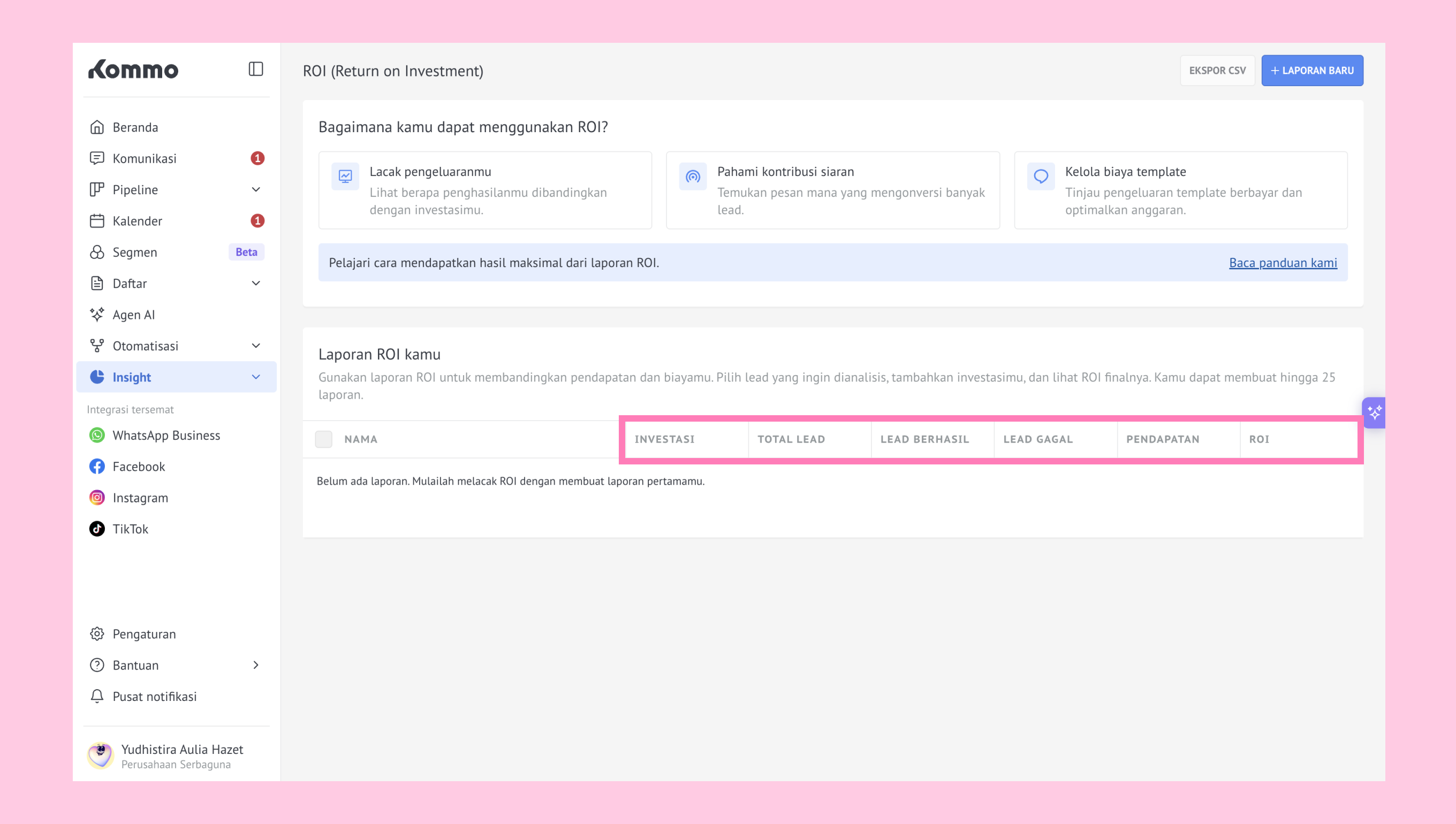Viewport: 1456px width, 824px height.
Task: Select Segmen in the sidebar
Action: (x=177, y=252)
